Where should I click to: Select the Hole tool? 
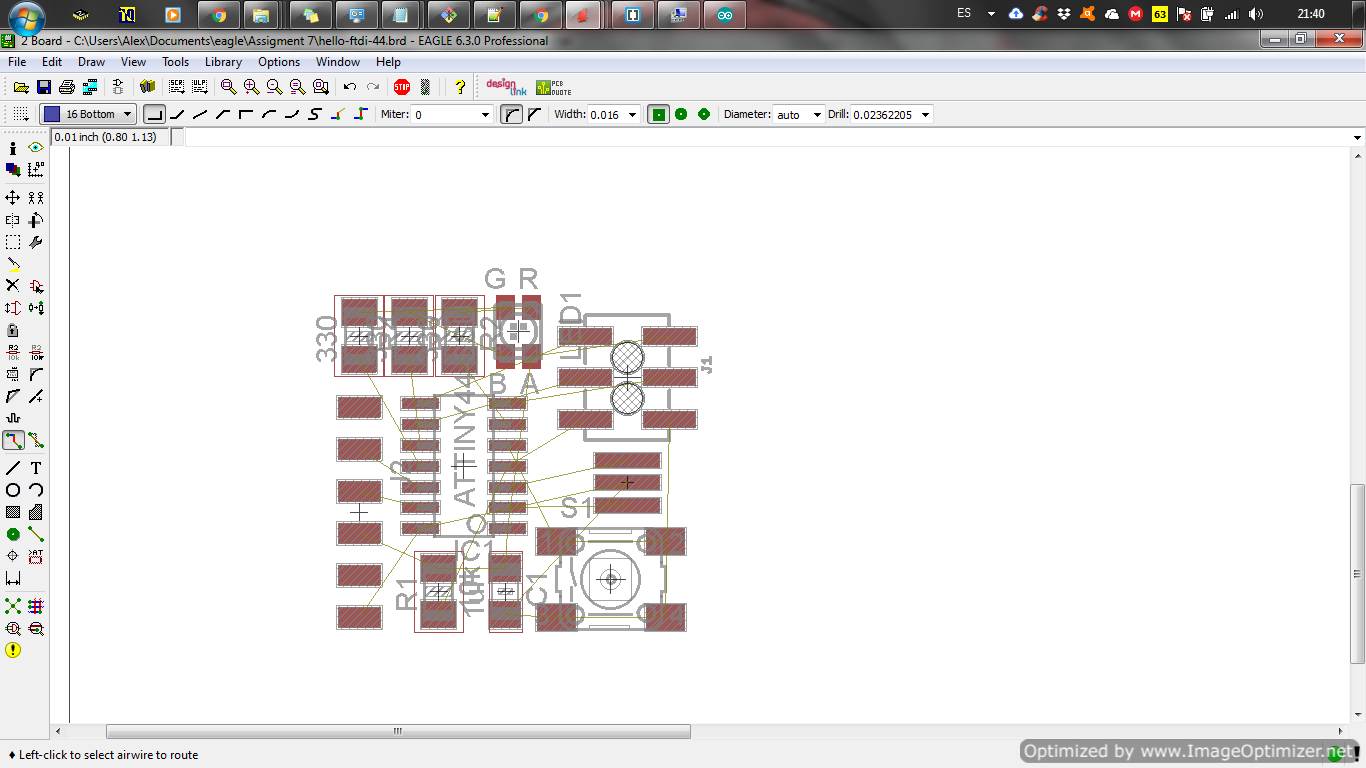(x=13, y=556)
